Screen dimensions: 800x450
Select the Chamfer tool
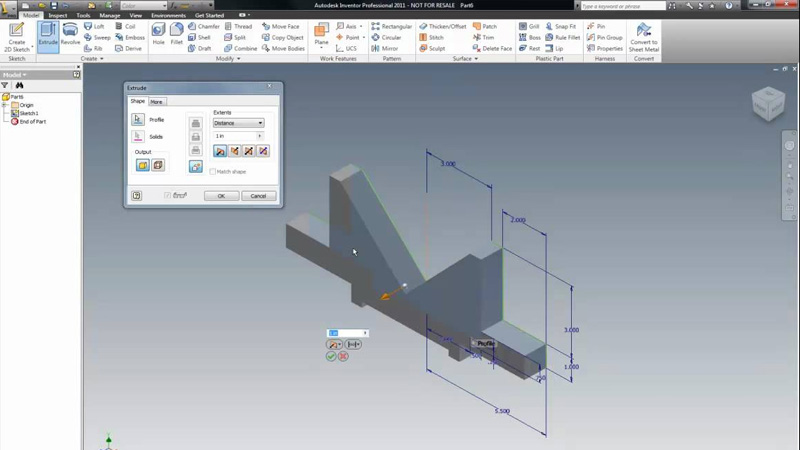coord(204,27)
